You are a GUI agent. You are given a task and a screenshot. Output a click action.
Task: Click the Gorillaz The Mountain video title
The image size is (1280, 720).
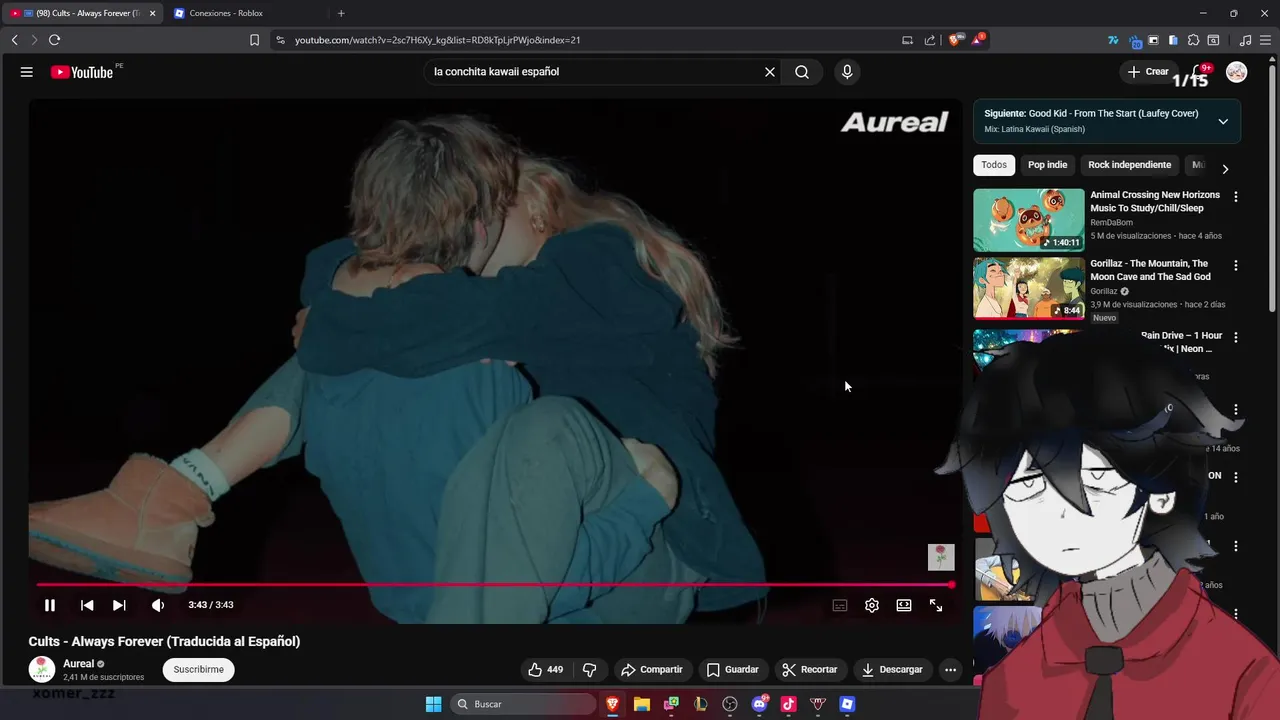click(x=1150, y=270)
